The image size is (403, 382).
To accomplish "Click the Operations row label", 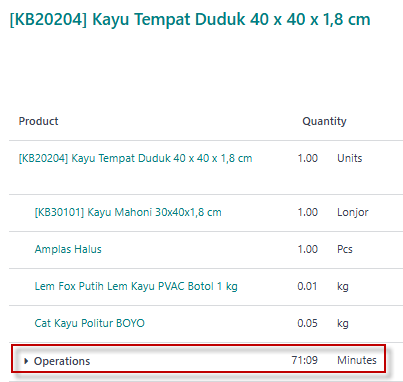I will coord(62,361).
